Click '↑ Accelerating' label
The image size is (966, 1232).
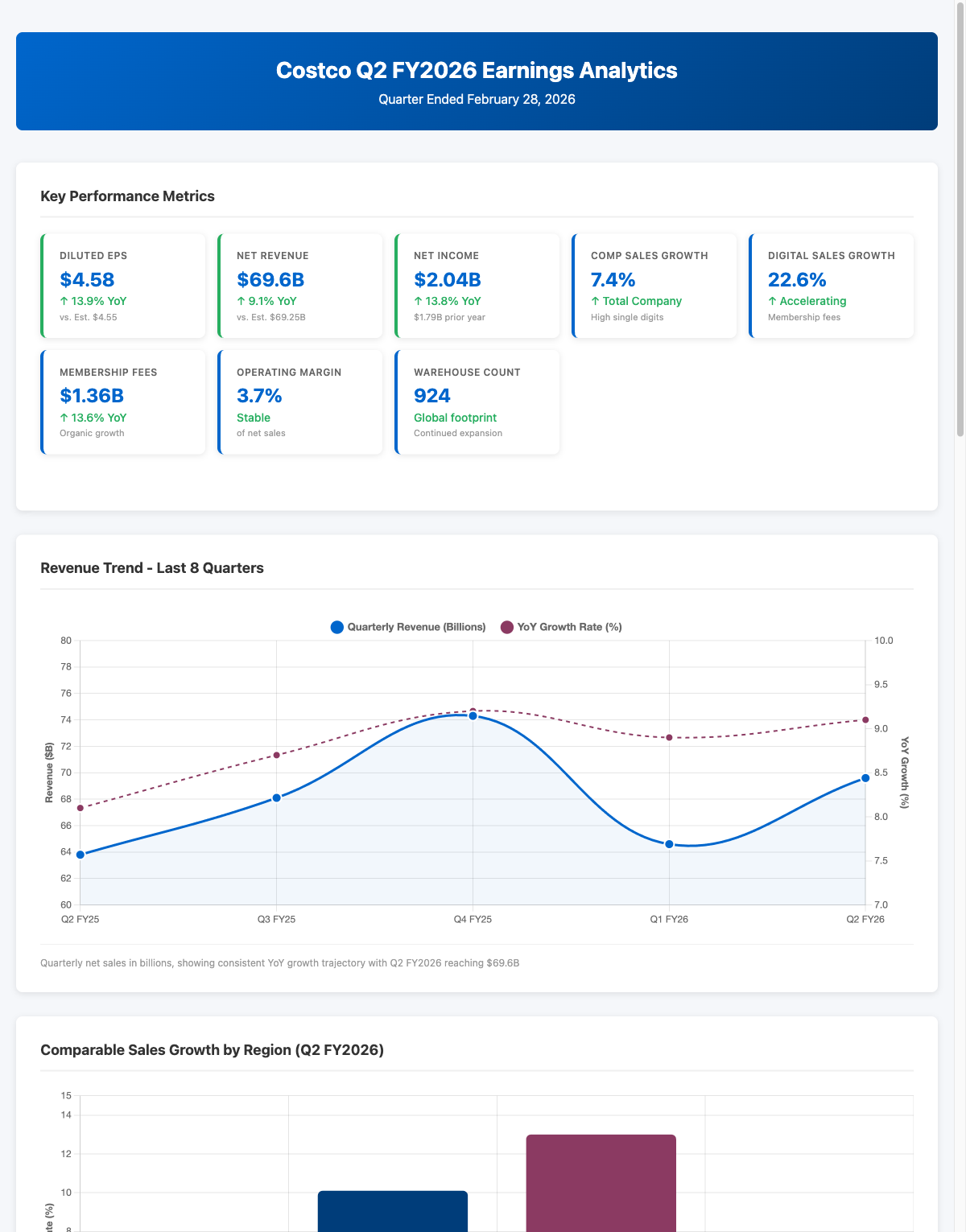(807, 301)
